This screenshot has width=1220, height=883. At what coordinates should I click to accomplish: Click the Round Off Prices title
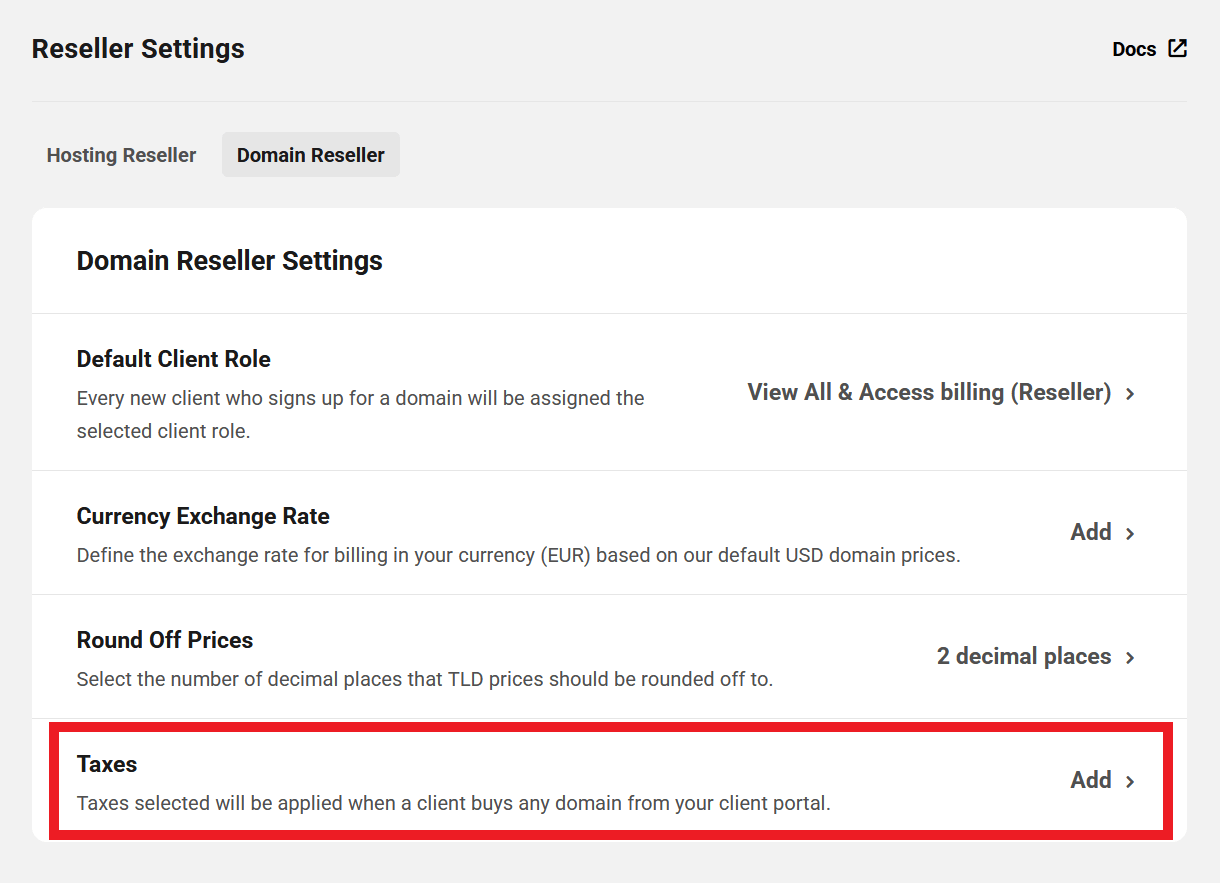pyautogui.click(x=165, y=640)
